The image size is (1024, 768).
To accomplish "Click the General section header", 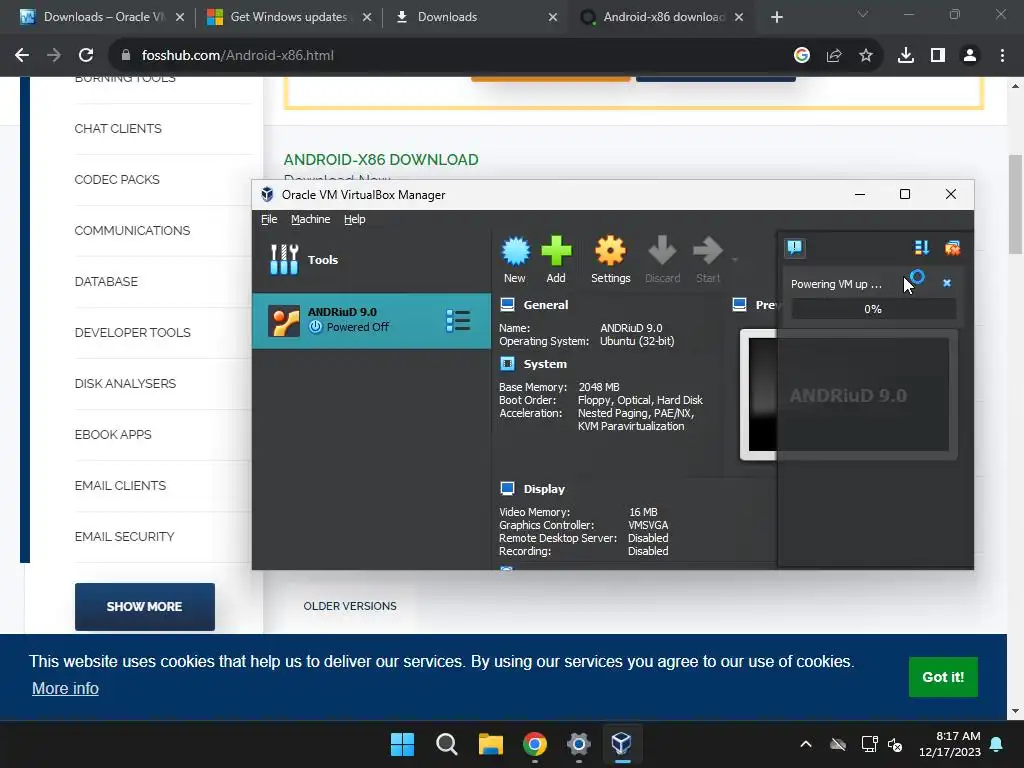I will [545, 305].
